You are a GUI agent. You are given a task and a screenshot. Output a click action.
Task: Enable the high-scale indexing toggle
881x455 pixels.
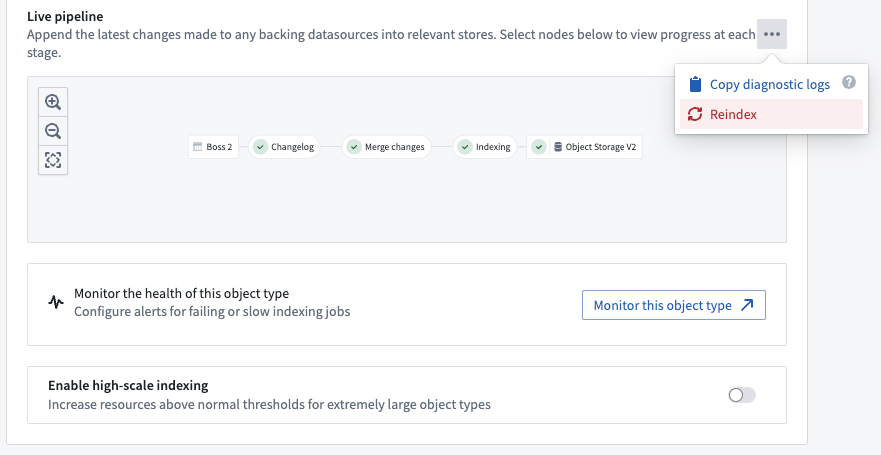pyautogui.click(x=742, y=395)
